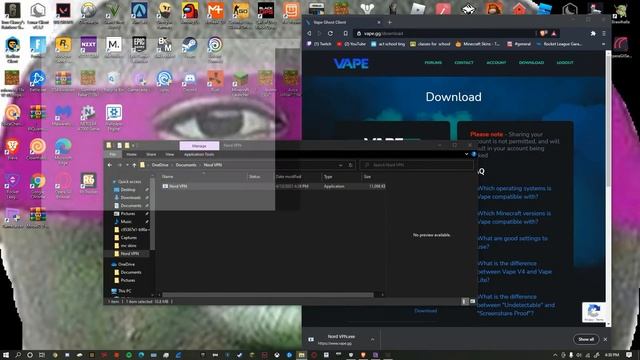The image size is (640, 360).
Task: Go up one folder in File Explorer
Action: pos(134,165)
